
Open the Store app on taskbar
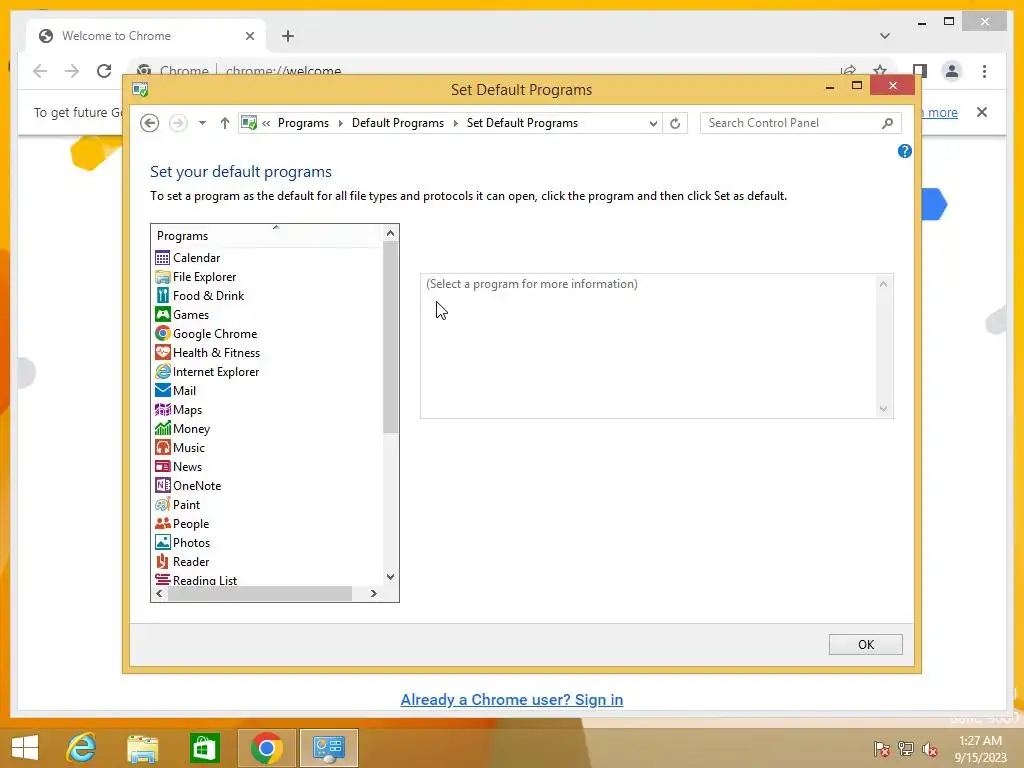tap(204, 748)
